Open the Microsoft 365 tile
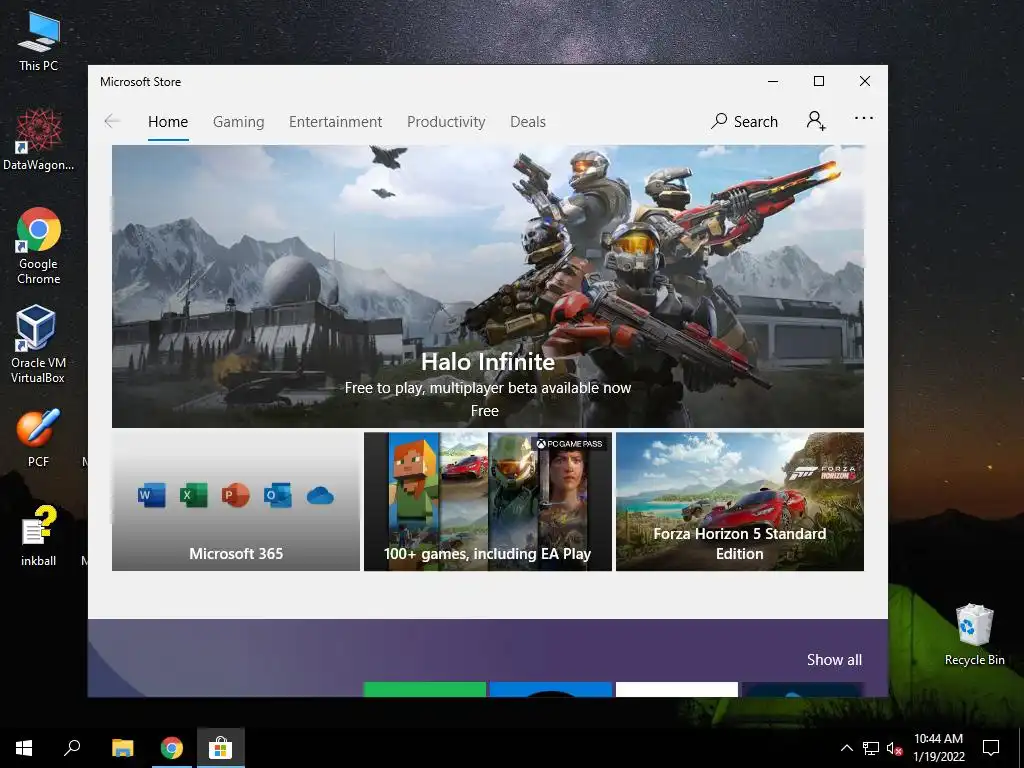 [236, 502]
